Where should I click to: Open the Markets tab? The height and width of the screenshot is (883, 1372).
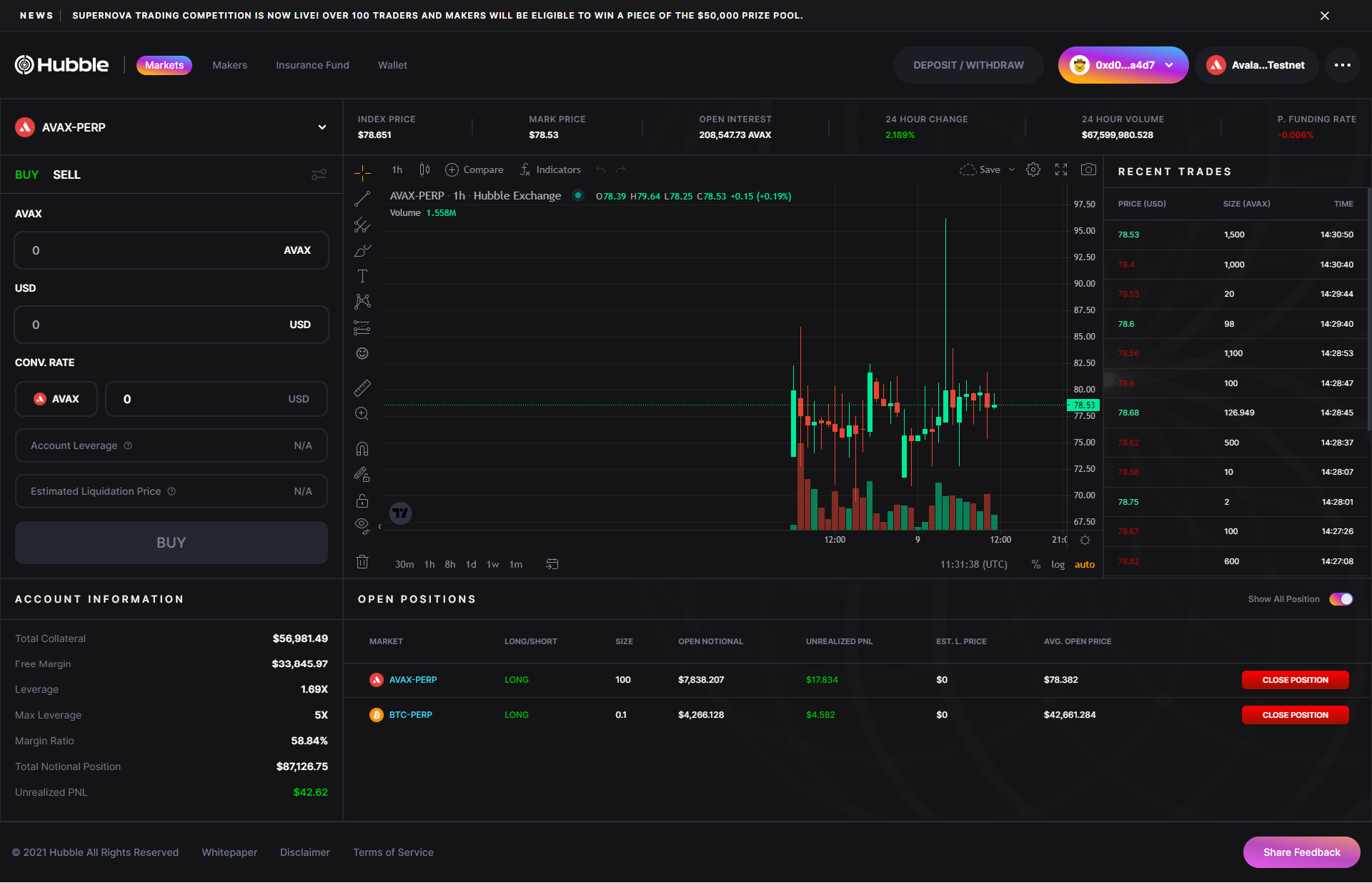click(164, 65)
